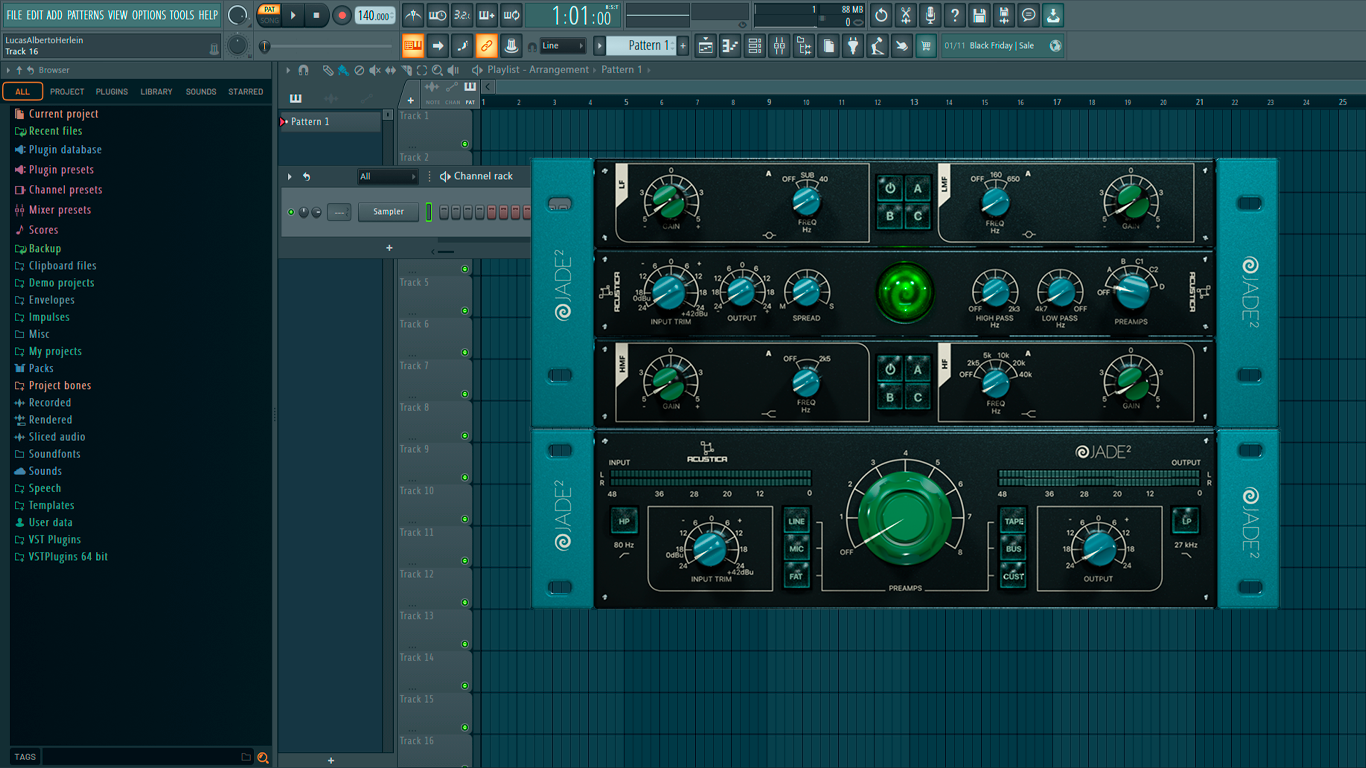
Task: Open the audio editor scissors icon
Action: pyautogui.click(x=905, y=15)
